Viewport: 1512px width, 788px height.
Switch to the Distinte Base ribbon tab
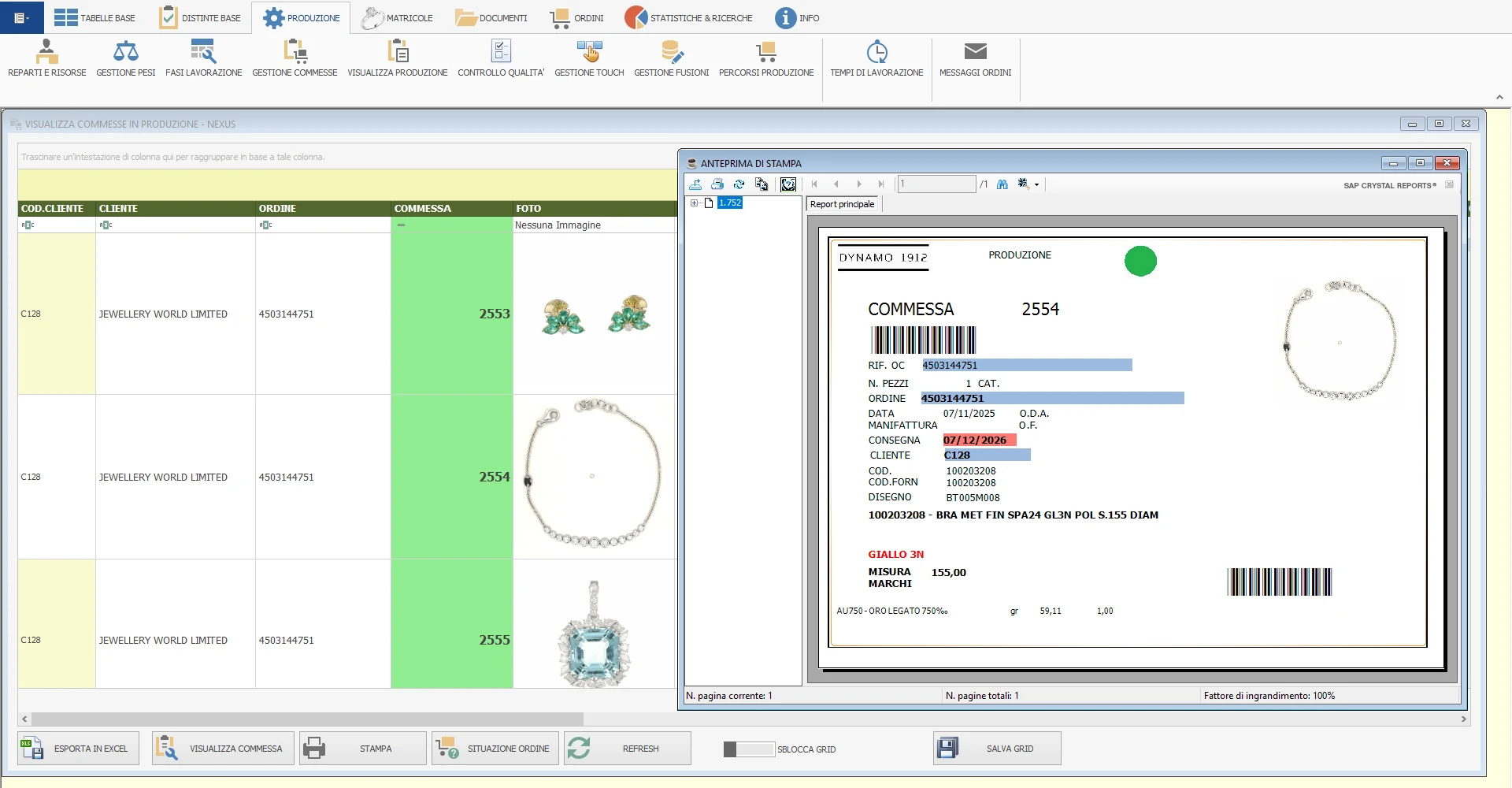[200, 17]
